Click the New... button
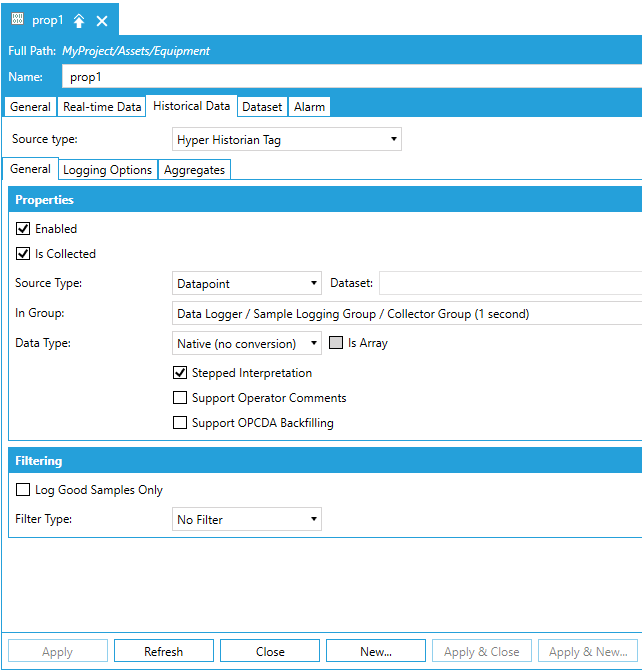The width and height of the screenshot is (642, 670). [375, 652]
